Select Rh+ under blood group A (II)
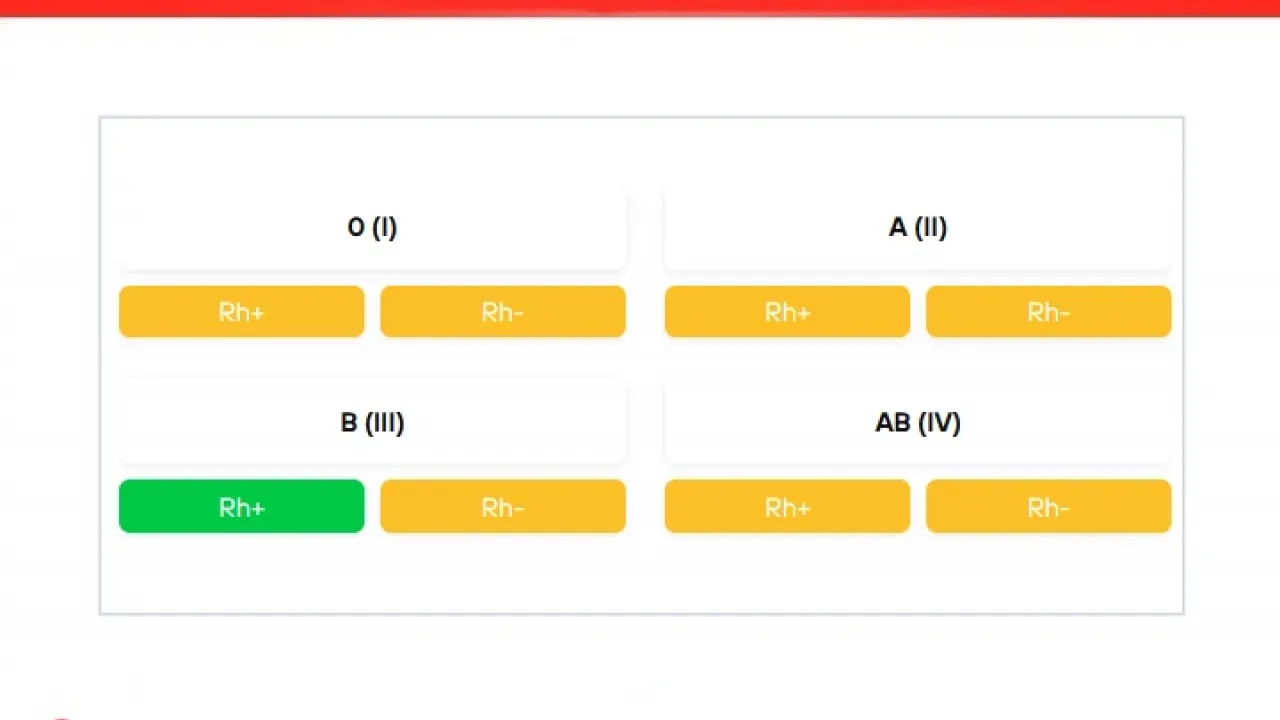1280x720 pixels. [x=788, y=312]
